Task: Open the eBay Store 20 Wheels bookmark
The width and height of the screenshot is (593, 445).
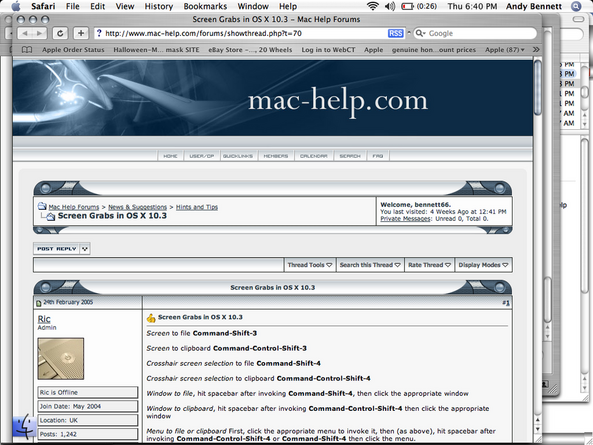Action: pos(250,50)
